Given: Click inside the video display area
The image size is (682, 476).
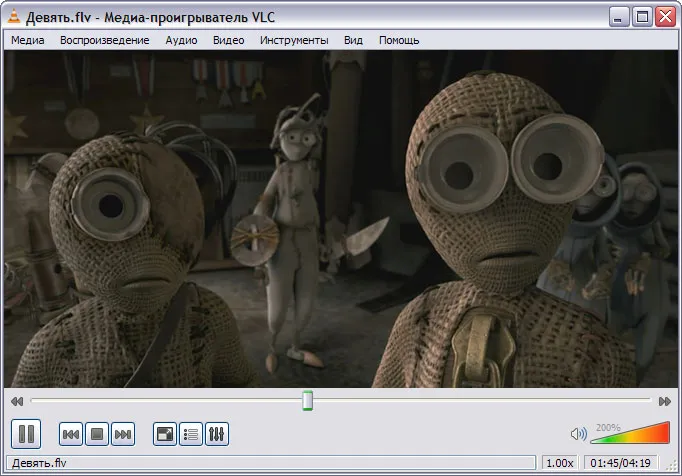Looking at the screenshot, I should (x=341, y=219).
